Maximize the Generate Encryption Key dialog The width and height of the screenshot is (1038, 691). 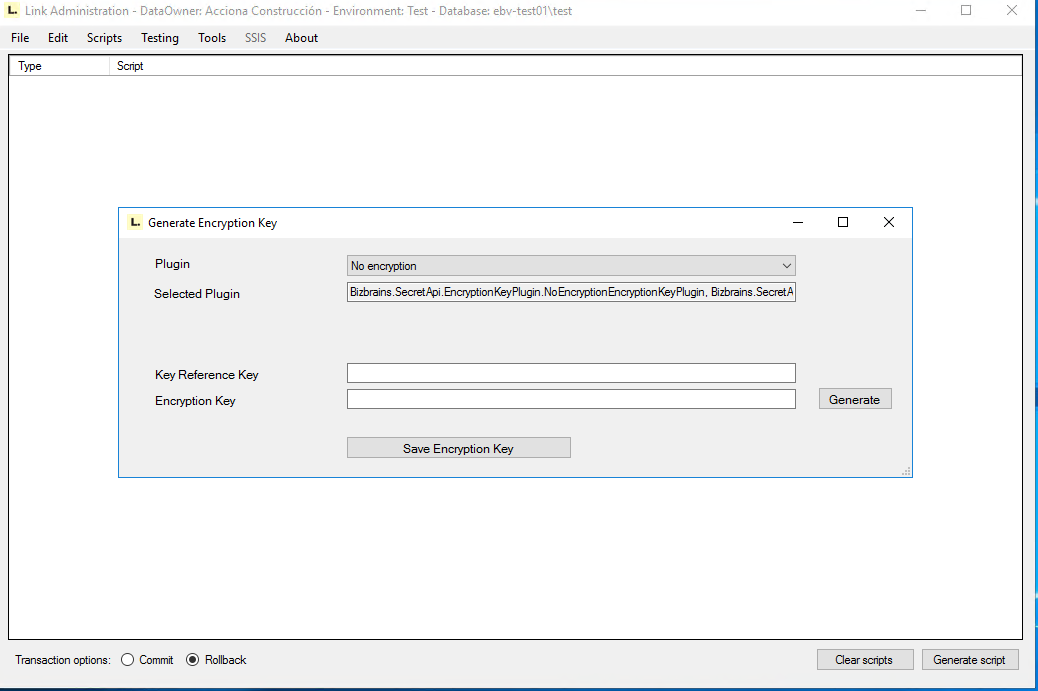[842, 223]
